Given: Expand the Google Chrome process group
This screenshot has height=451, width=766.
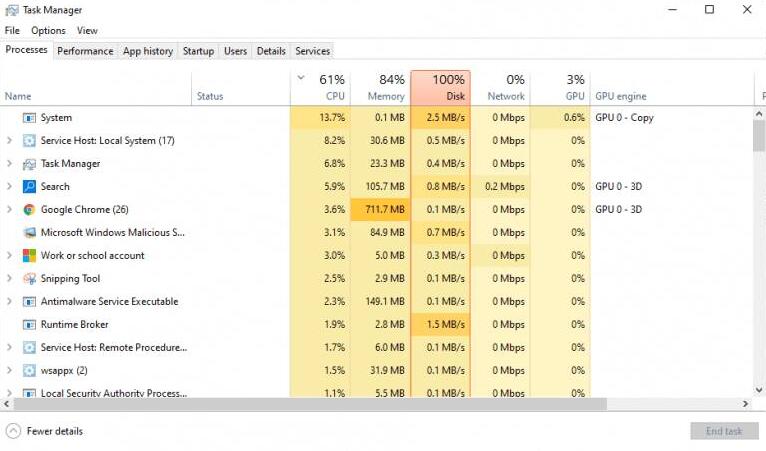Looking at the screenshot, I should 9,210.
